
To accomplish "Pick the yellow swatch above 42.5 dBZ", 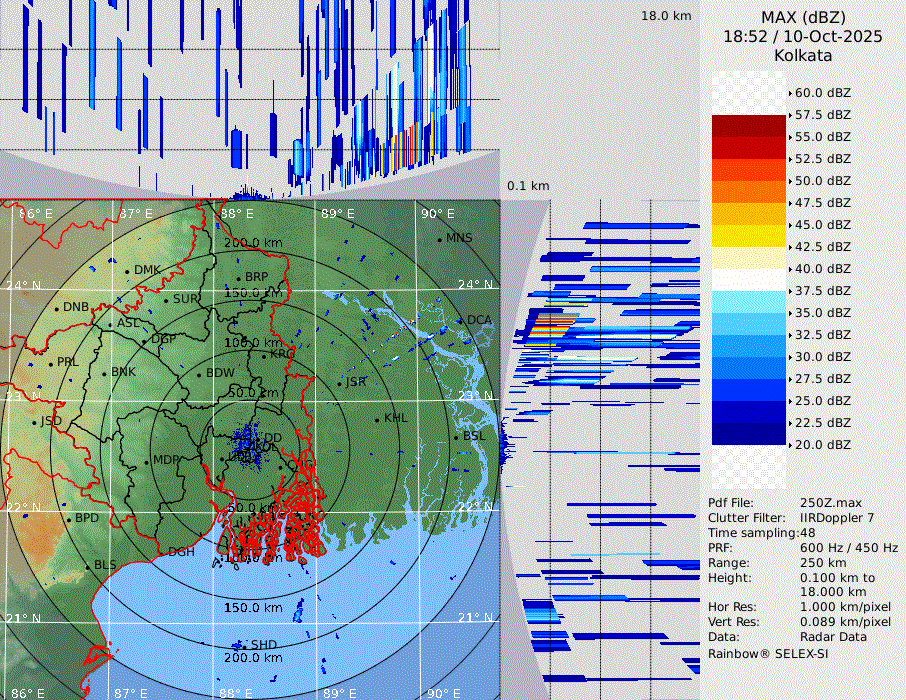I will click(749, 236).
